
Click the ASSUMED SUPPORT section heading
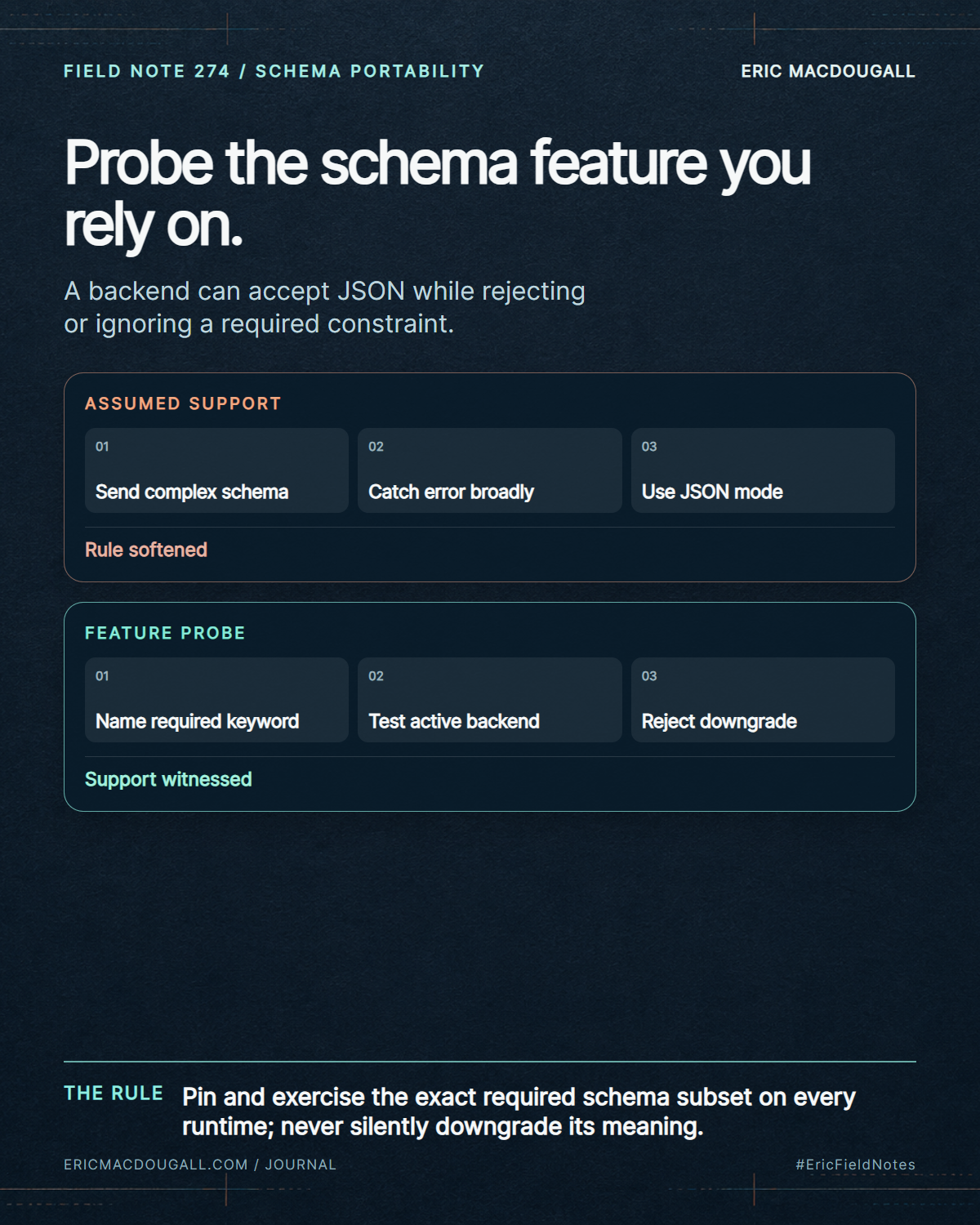pyautogui.click(x=183, y=403)
